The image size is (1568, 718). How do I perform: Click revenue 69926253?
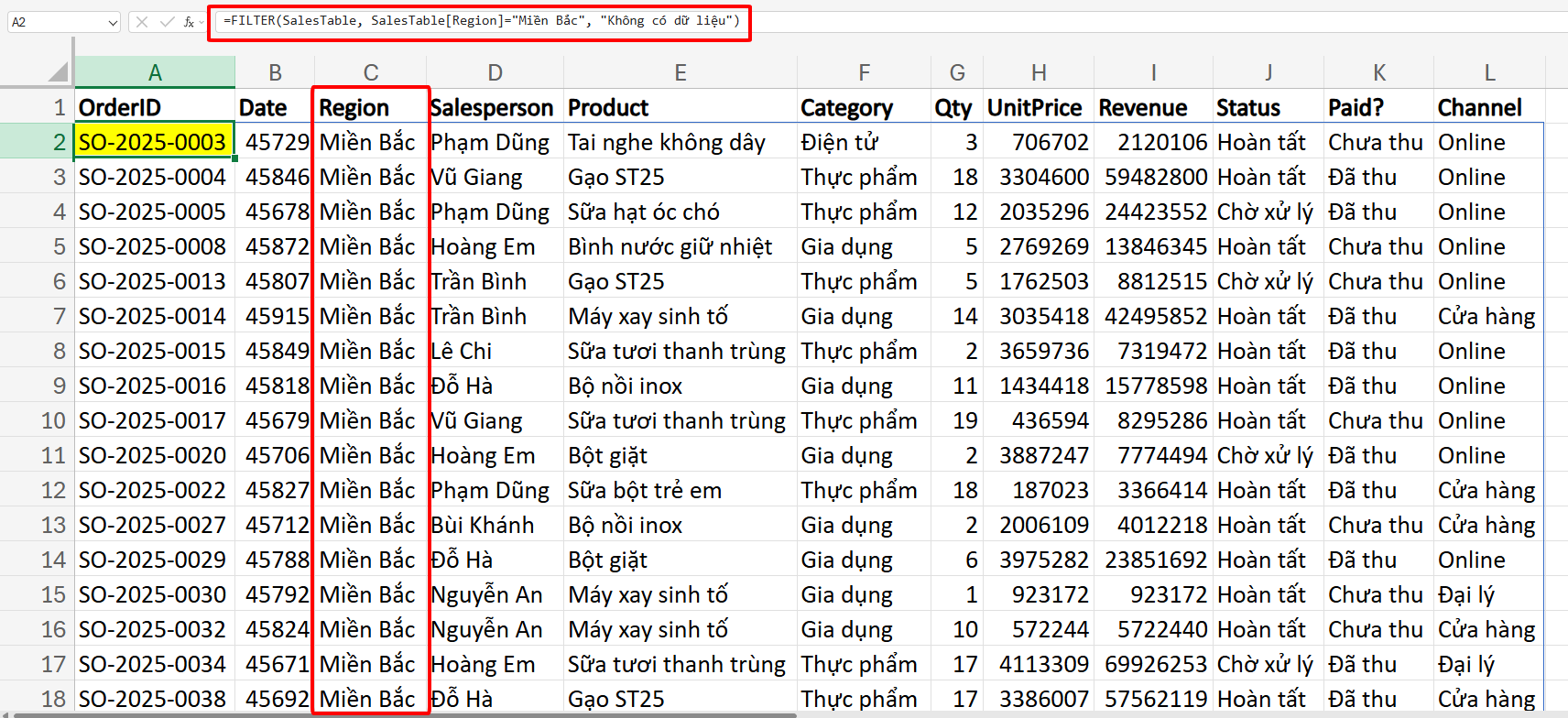click(x=1153, y=664)
